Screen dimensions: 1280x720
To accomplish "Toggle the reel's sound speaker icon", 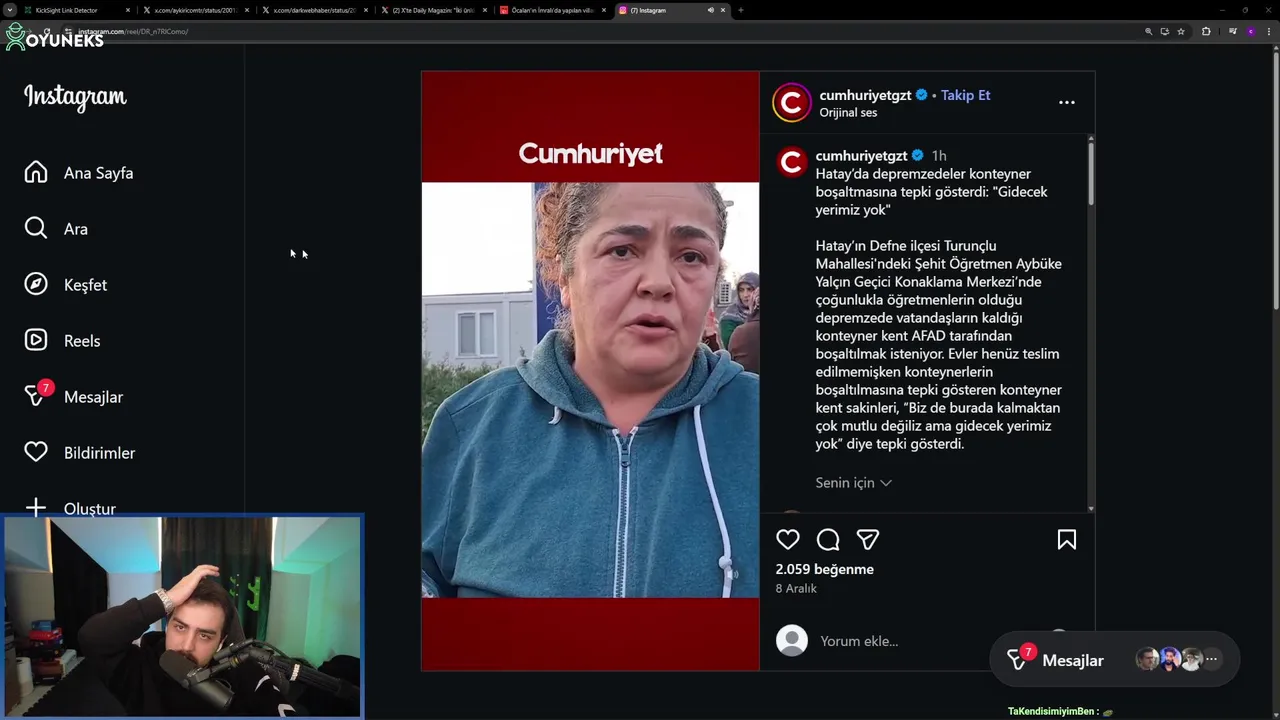I will click(x=732, y=573).
